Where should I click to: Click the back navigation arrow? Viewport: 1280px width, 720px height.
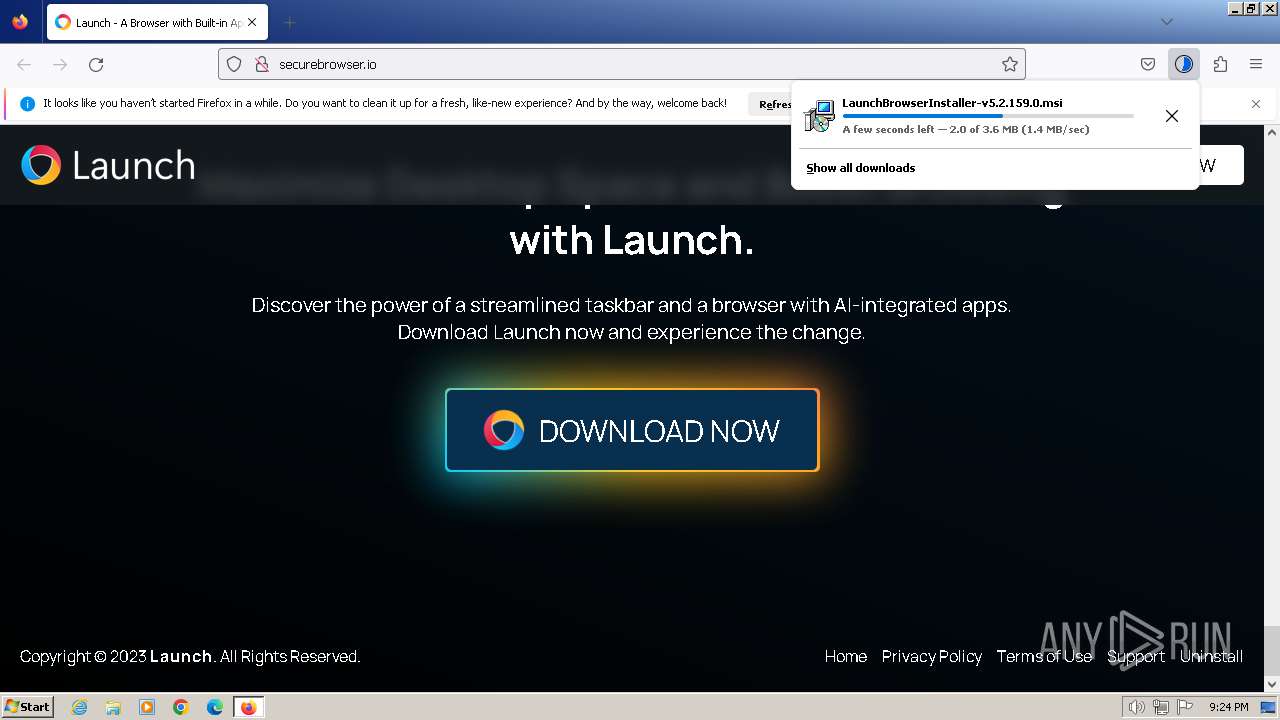[24, 64]
